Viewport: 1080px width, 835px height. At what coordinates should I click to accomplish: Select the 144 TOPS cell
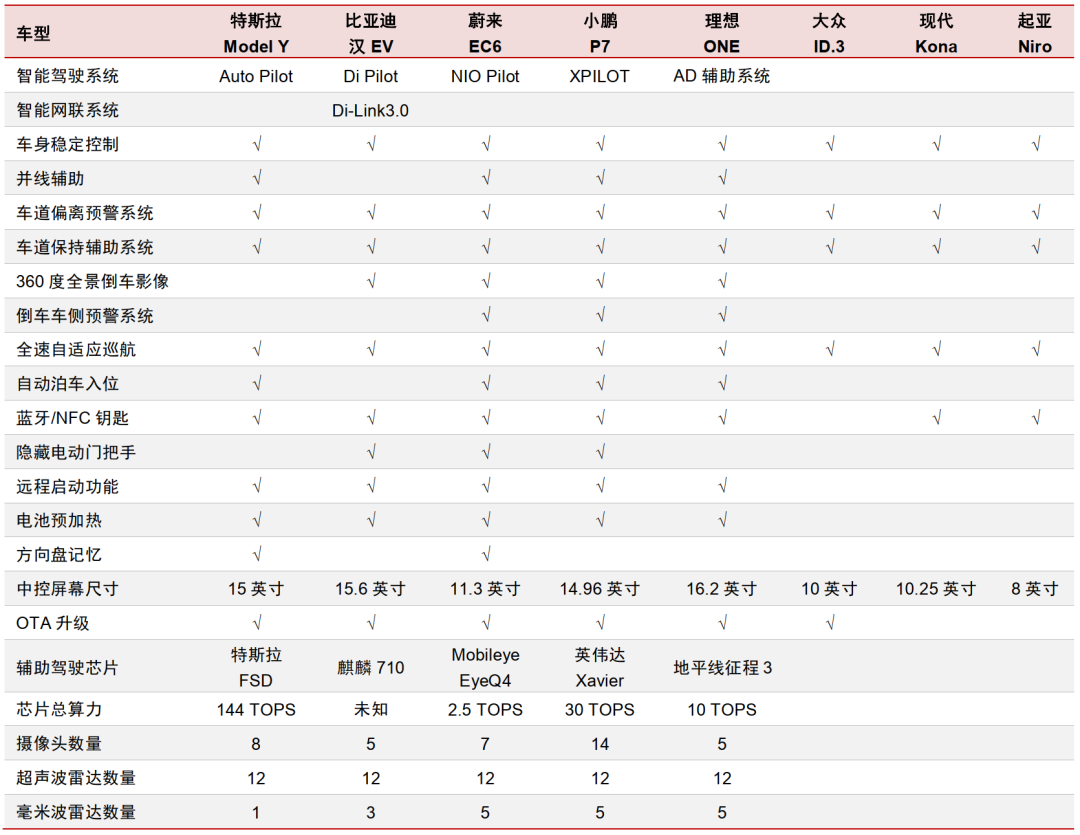pyautogui.click(x=256, y=710)
